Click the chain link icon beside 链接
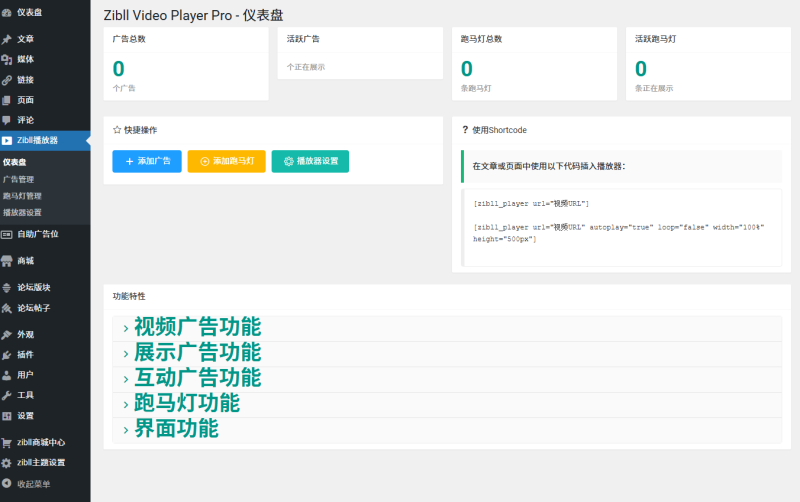 (x=7, y=80)
